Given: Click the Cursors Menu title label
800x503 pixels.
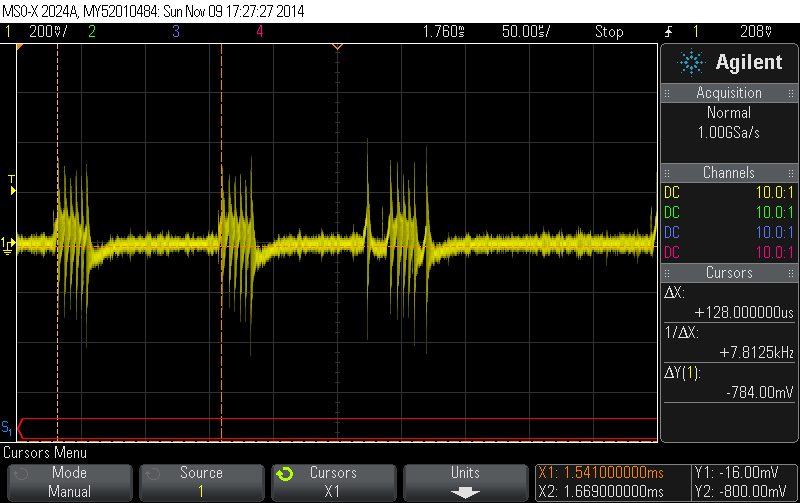Looking at the screenshot, I should [x=45, y=452].
